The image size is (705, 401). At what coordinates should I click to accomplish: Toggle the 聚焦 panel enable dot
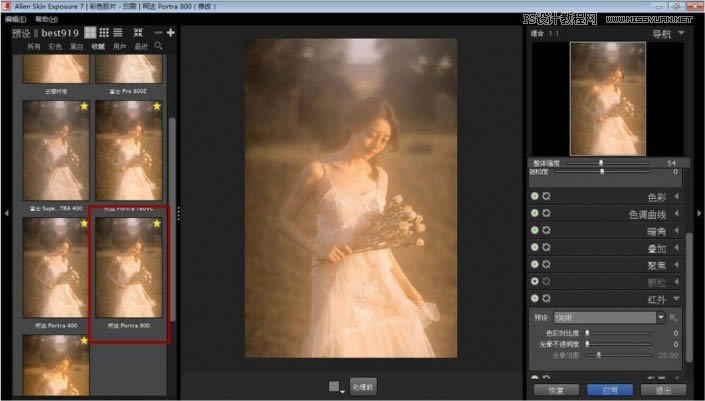click(534, 265)
